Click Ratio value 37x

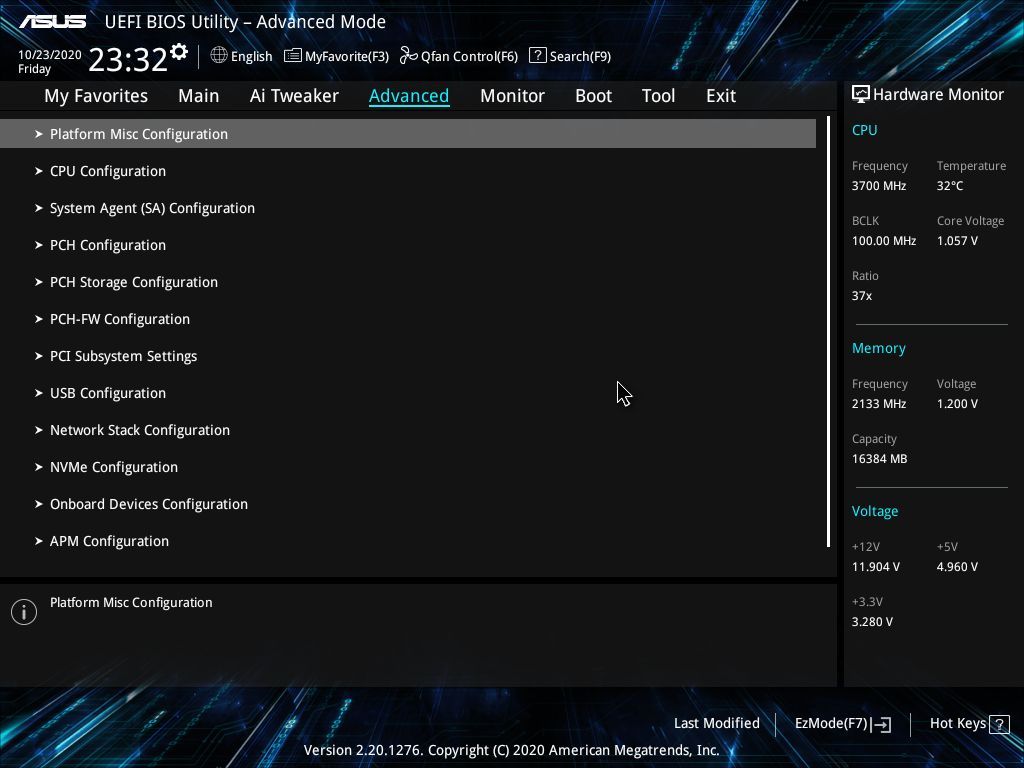[861, 296]
